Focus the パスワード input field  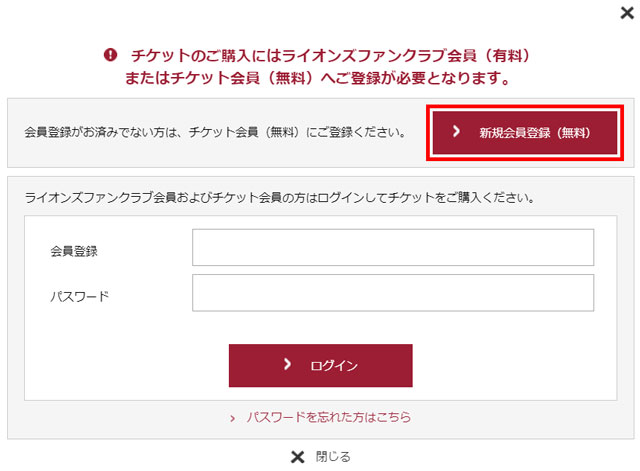(393, 293)
